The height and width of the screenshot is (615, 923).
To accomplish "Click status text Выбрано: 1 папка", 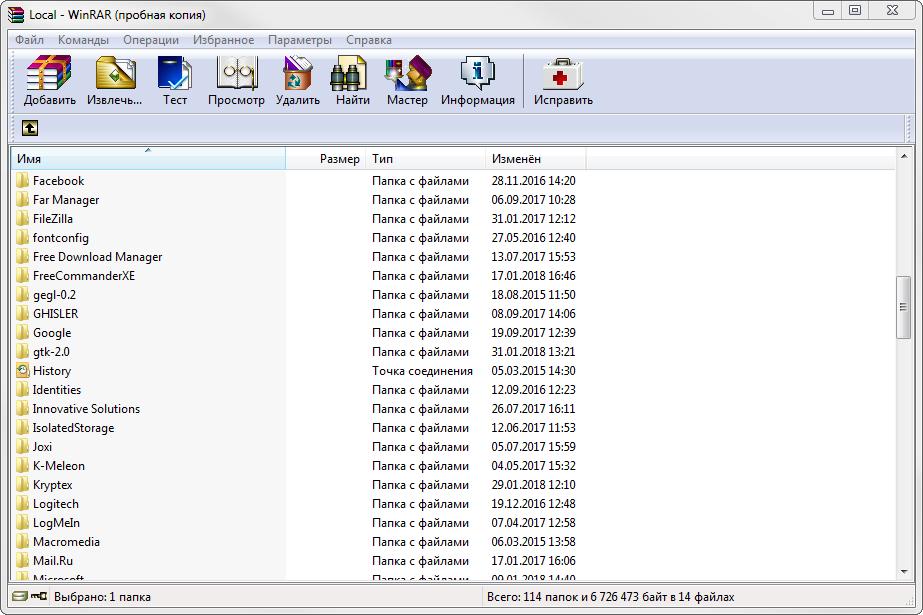I will tap(102, 597).
